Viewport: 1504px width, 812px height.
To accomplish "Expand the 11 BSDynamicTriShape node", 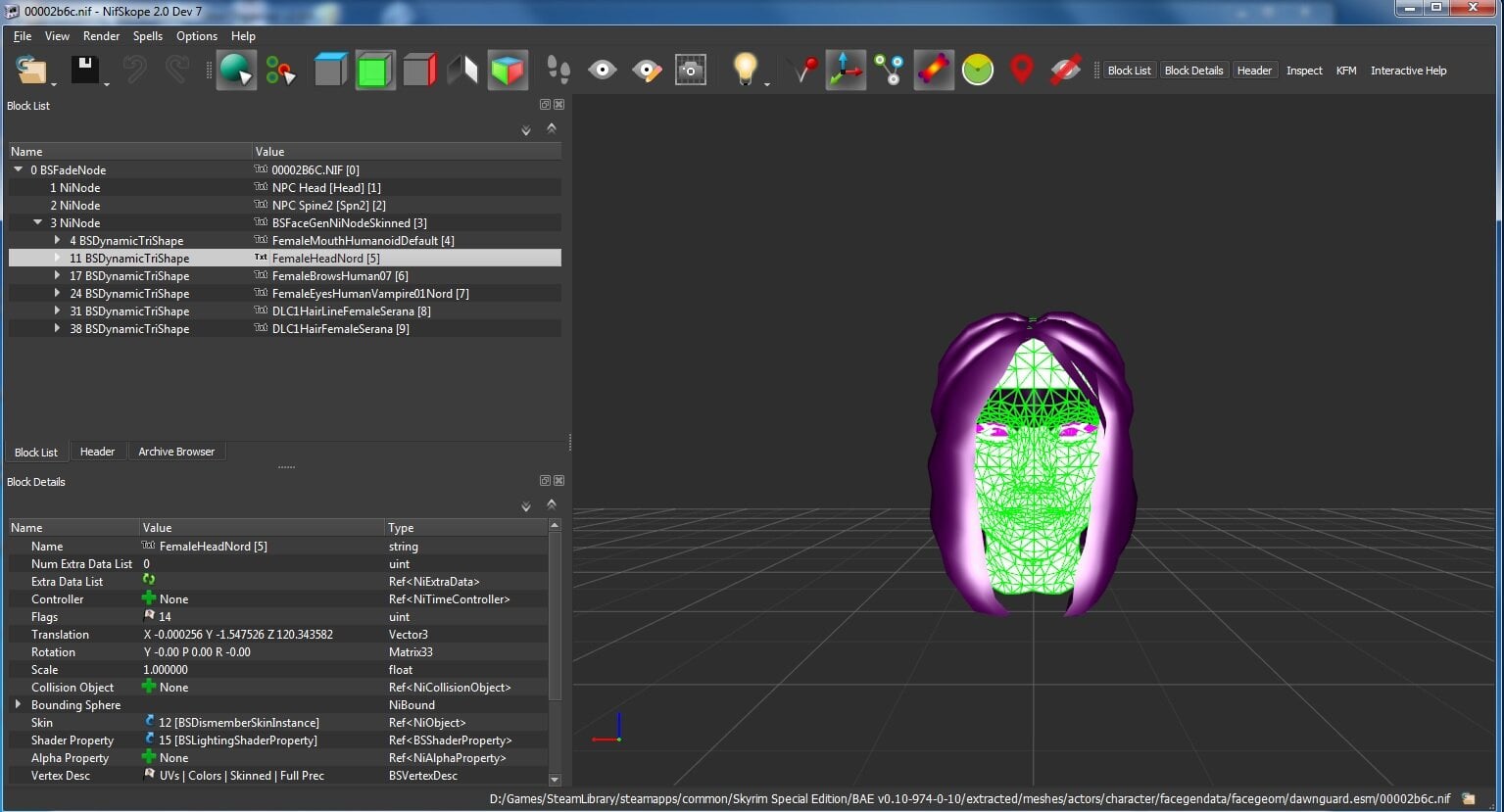I will click(57, 258).
